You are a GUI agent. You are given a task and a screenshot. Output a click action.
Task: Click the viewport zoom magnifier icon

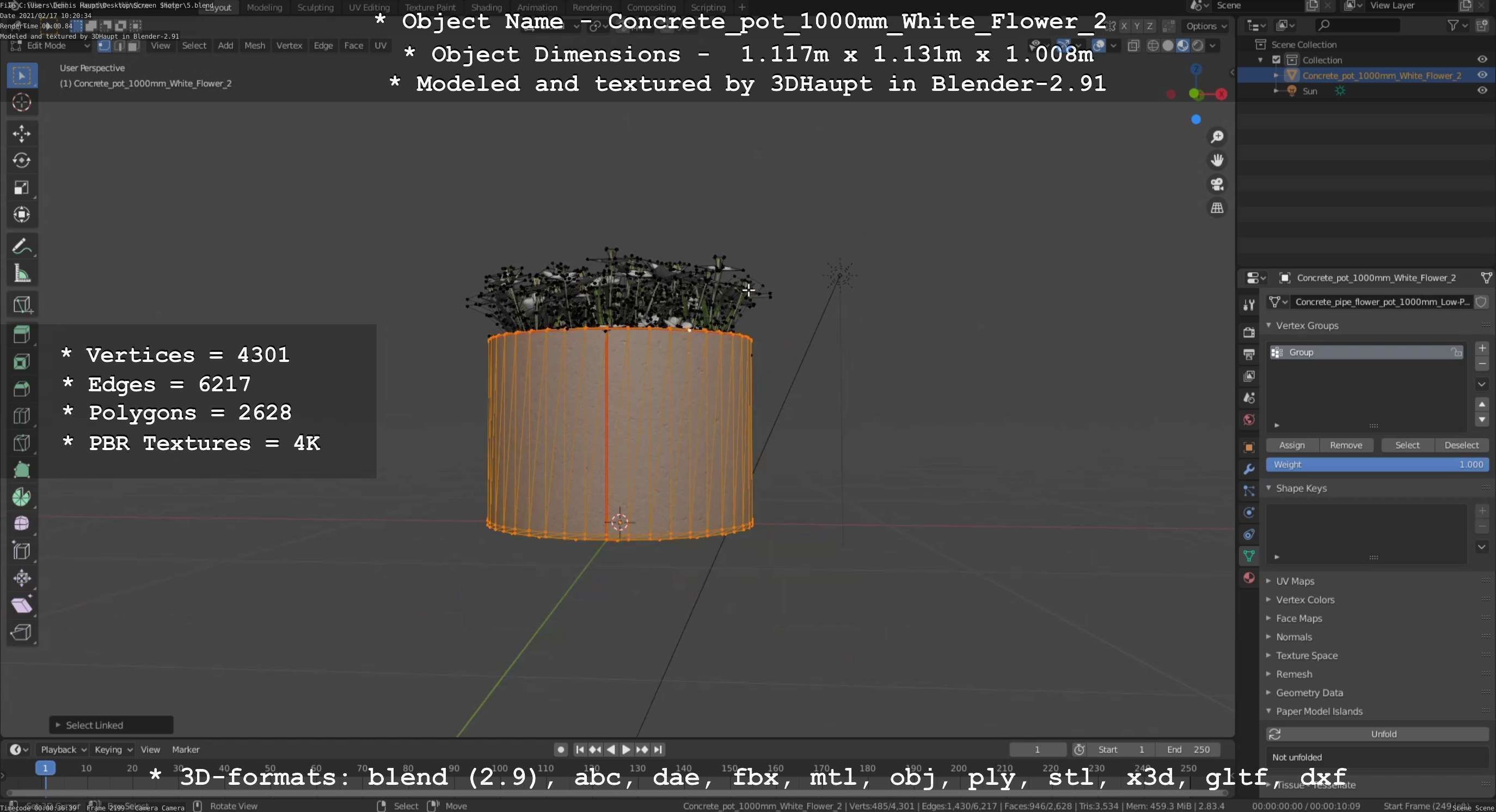(1217, 137)
